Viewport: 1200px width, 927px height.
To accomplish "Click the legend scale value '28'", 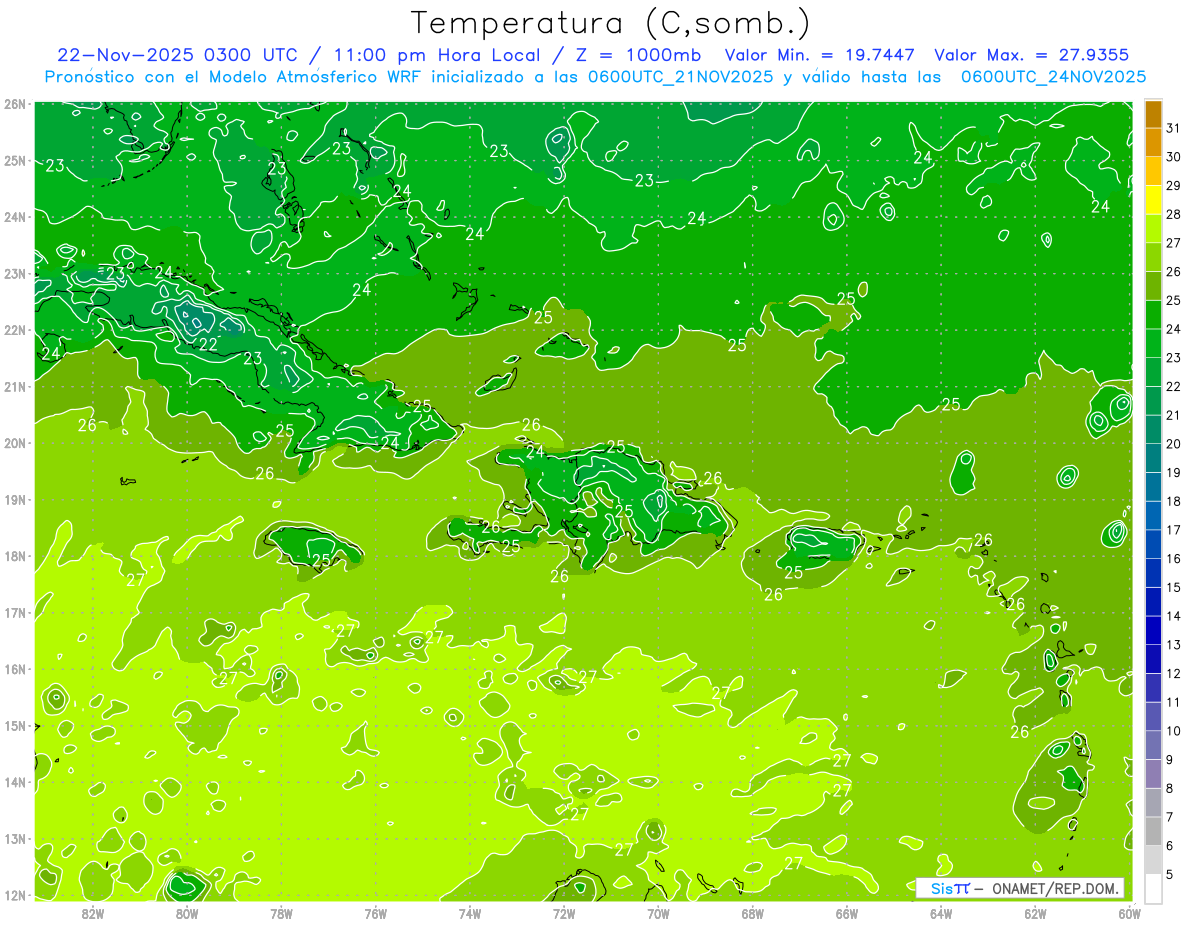I will click(x=1174, y=214).
